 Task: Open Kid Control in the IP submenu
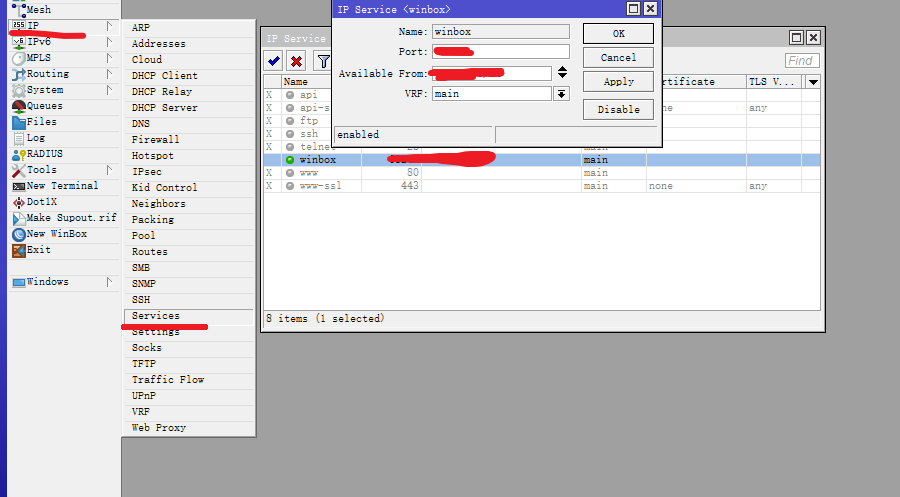tap(188, 188)
